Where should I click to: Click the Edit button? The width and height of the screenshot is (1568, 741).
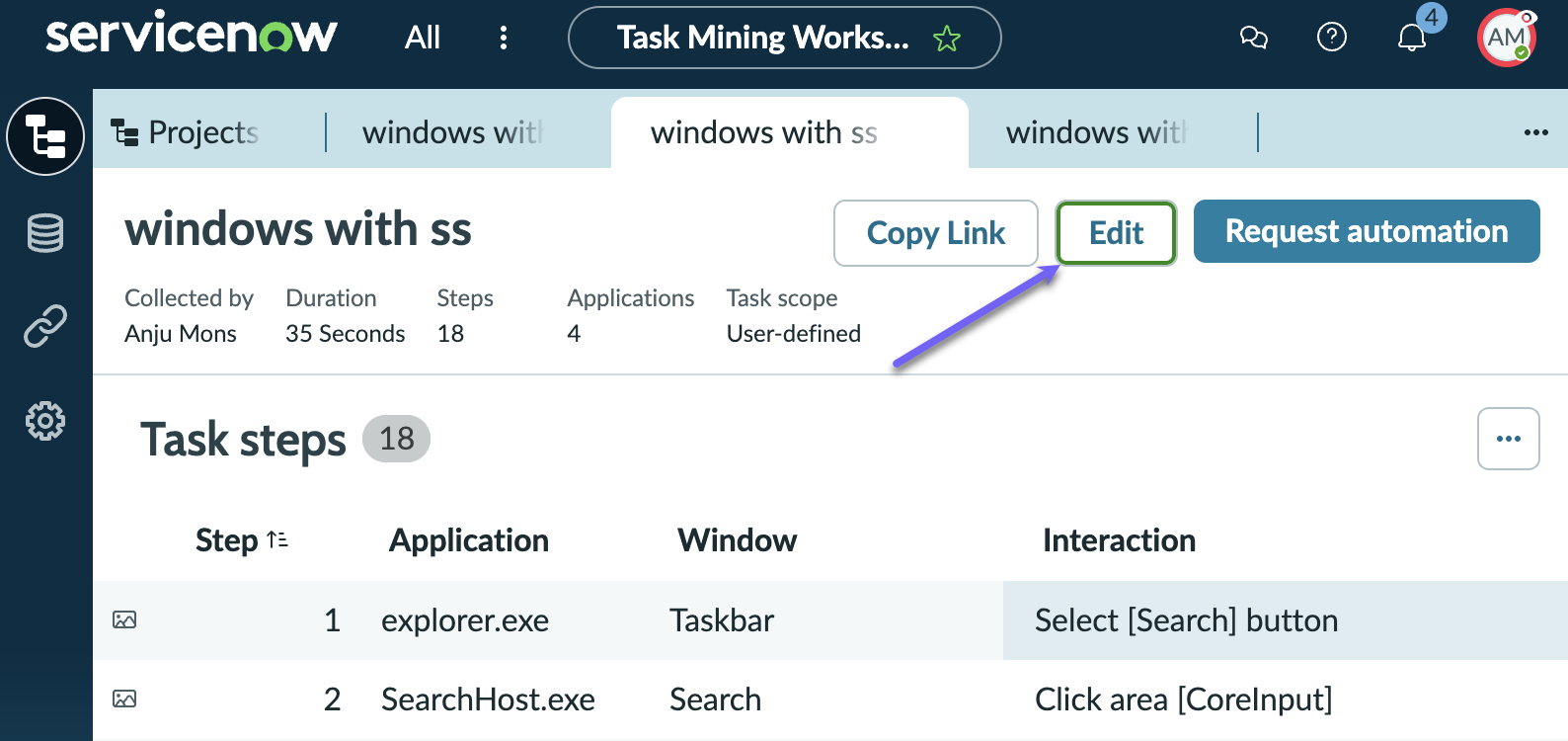coord(1116,233)
